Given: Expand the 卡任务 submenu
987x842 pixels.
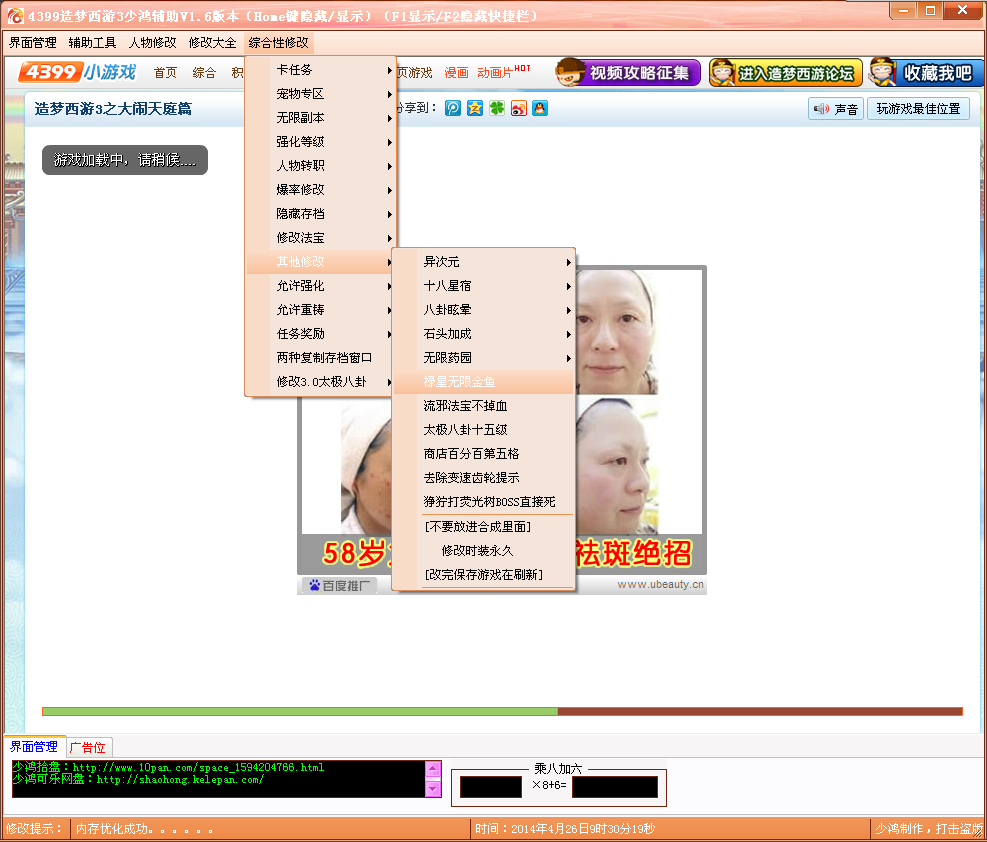Looking at the screenshot, I should pyautogui.click(x=320, y=70).
